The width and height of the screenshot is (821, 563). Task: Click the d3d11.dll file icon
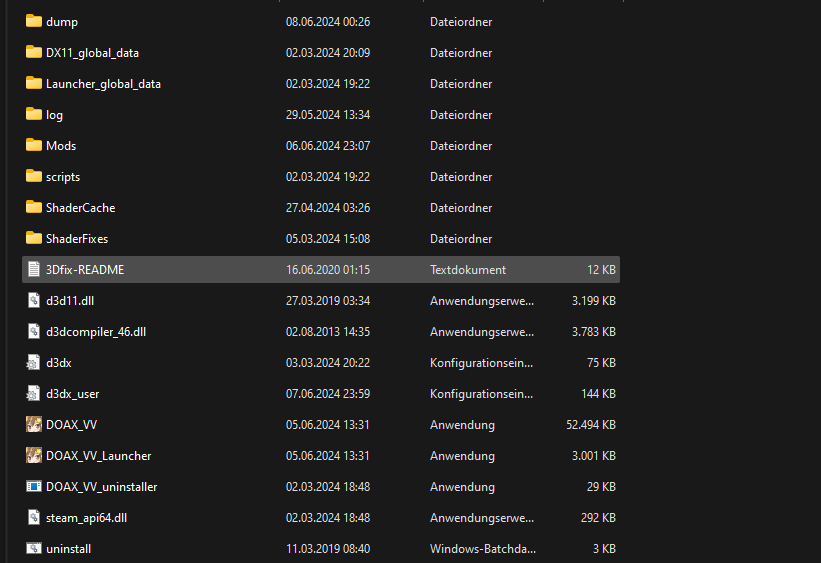pos(34,300)
